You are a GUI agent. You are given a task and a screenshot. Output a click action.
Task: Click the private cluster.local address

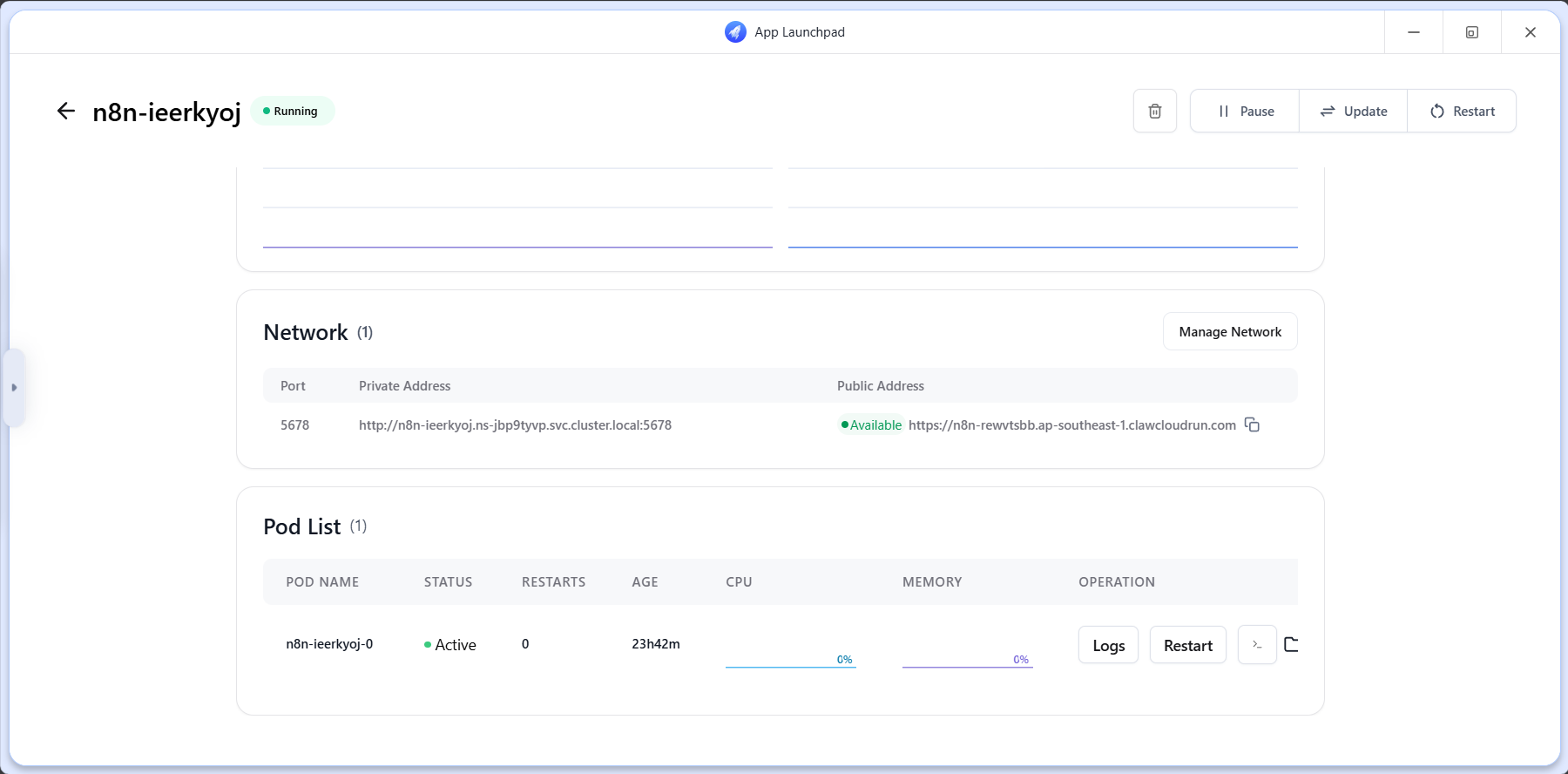[515, 425]
